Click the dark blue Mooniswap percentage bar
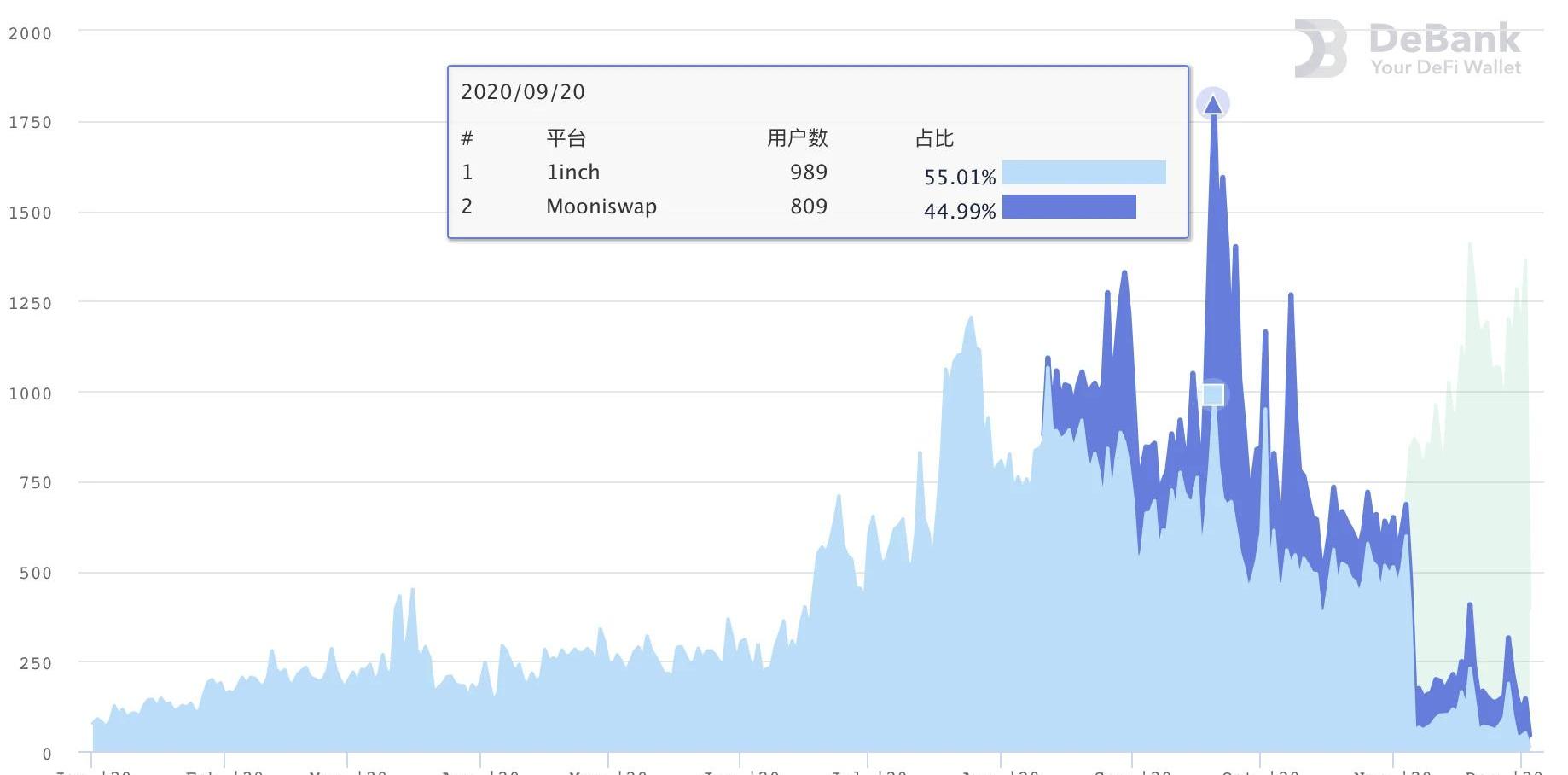The image size is (1568, 775). tap(1069, 207)
